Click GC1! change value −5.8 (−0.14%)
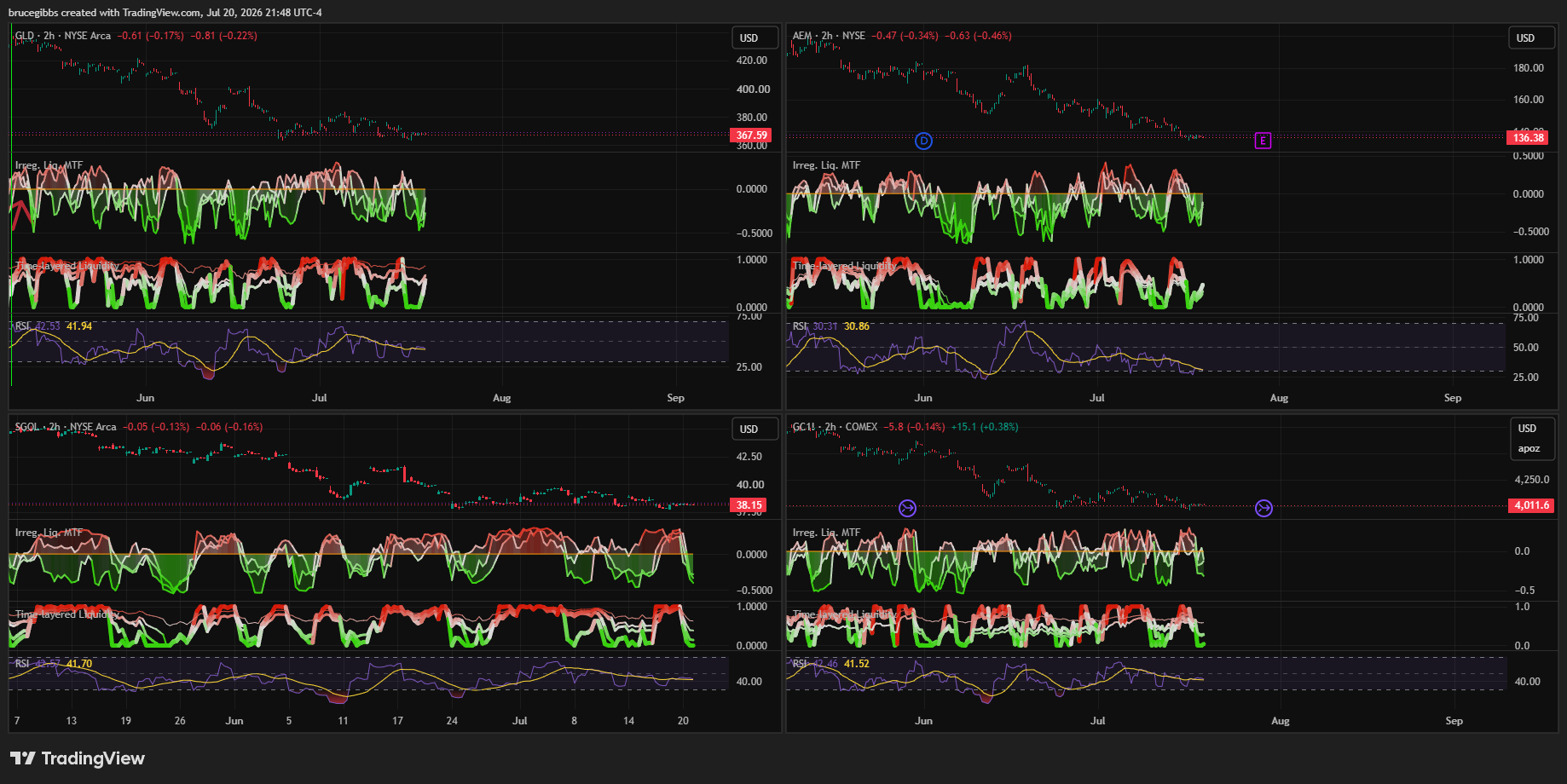1567x784 pixels. point(915,427)
